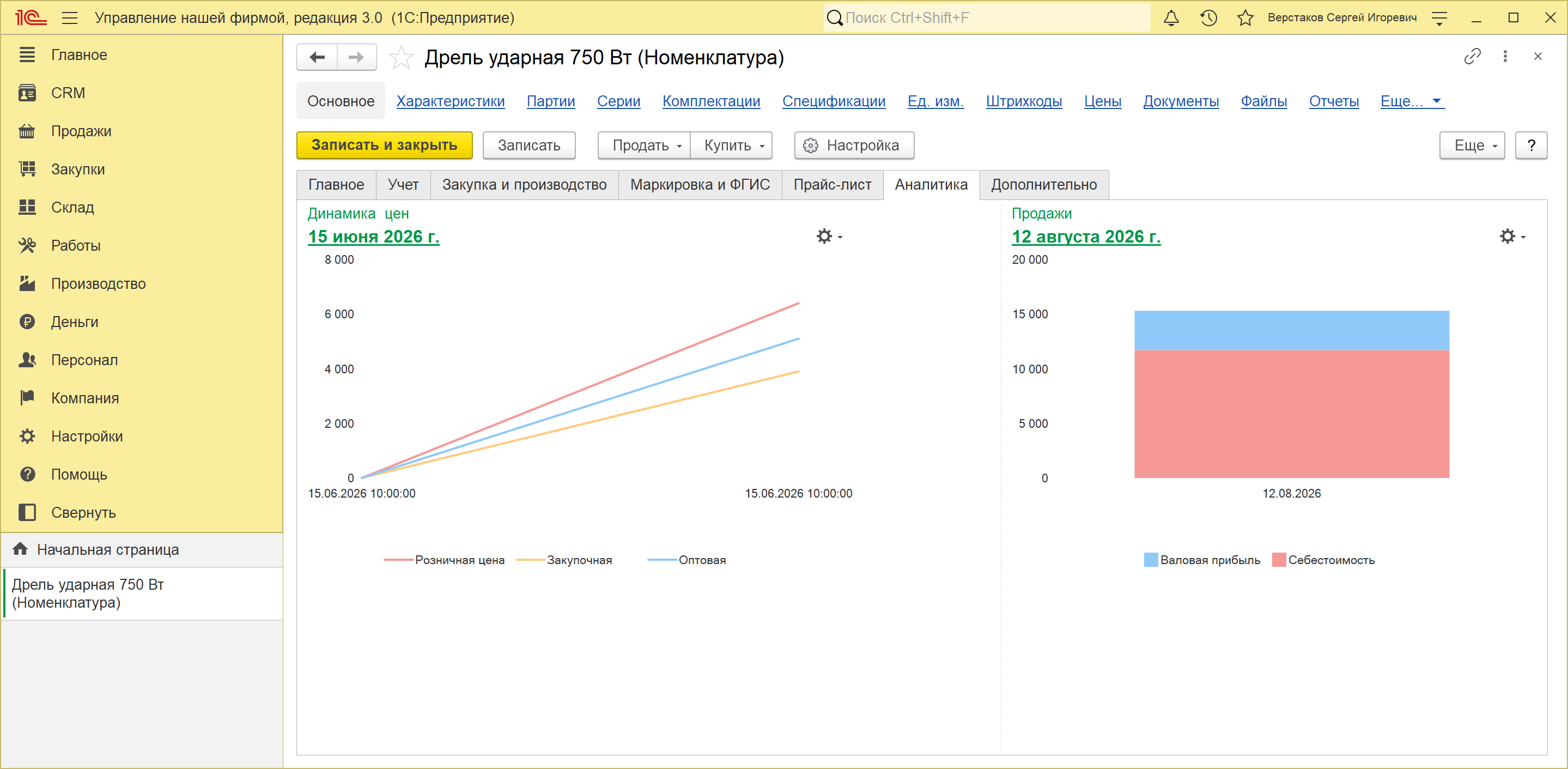
Task: Open Продажи chart settings gear
Action: (1512, 236)
